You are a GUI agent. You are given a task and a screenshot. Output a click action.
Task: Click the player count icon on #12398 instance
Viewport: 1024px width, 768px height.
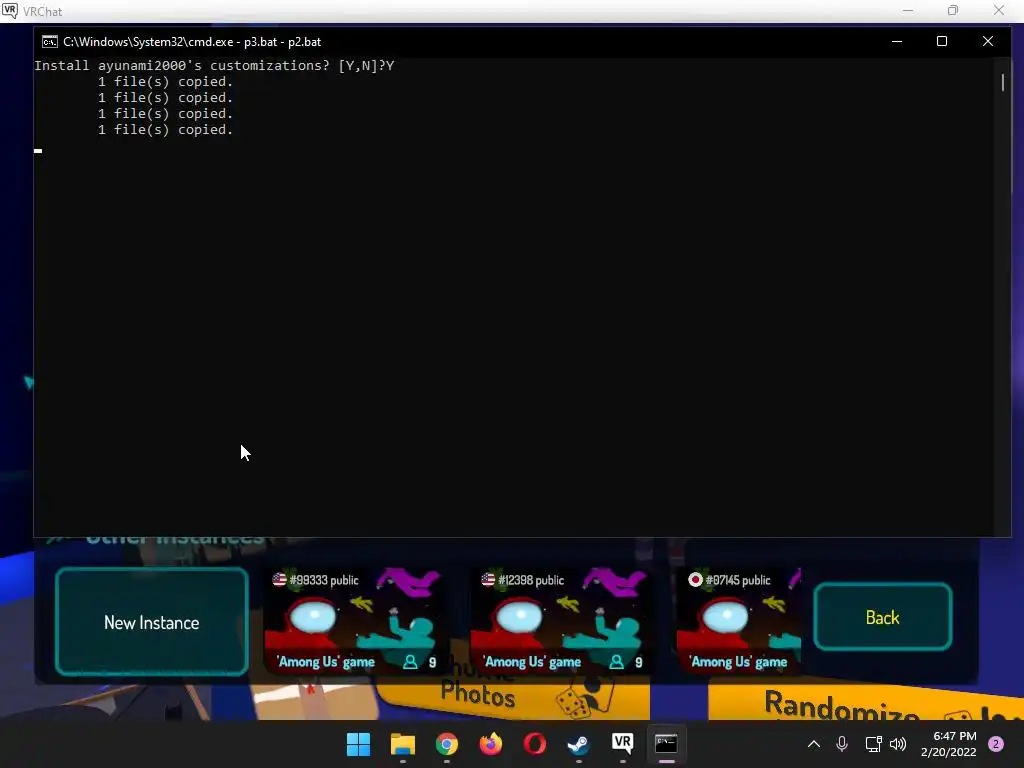click(x=616, y=662)
